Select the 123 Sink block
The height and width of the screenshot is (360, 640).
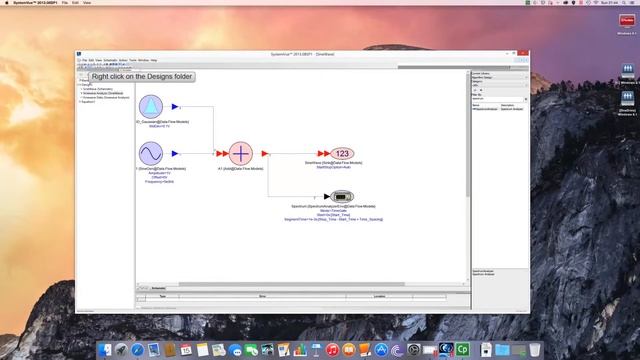coord(342,153)
